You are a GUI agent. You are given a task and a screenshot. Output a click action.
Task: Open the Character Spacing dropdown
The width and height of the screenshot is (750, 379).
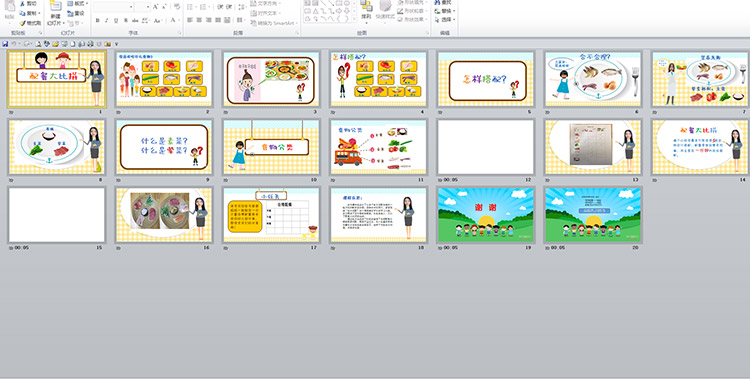click(146, 20)
